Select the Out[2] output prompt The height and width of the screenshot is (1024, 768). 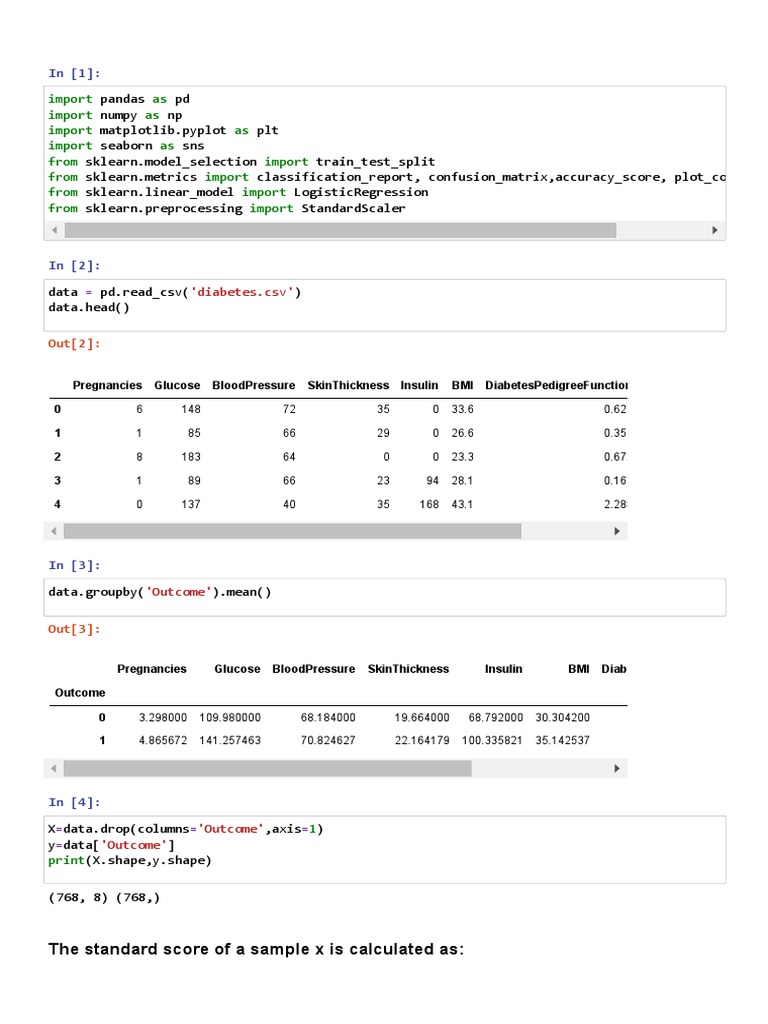pos(74,344)
